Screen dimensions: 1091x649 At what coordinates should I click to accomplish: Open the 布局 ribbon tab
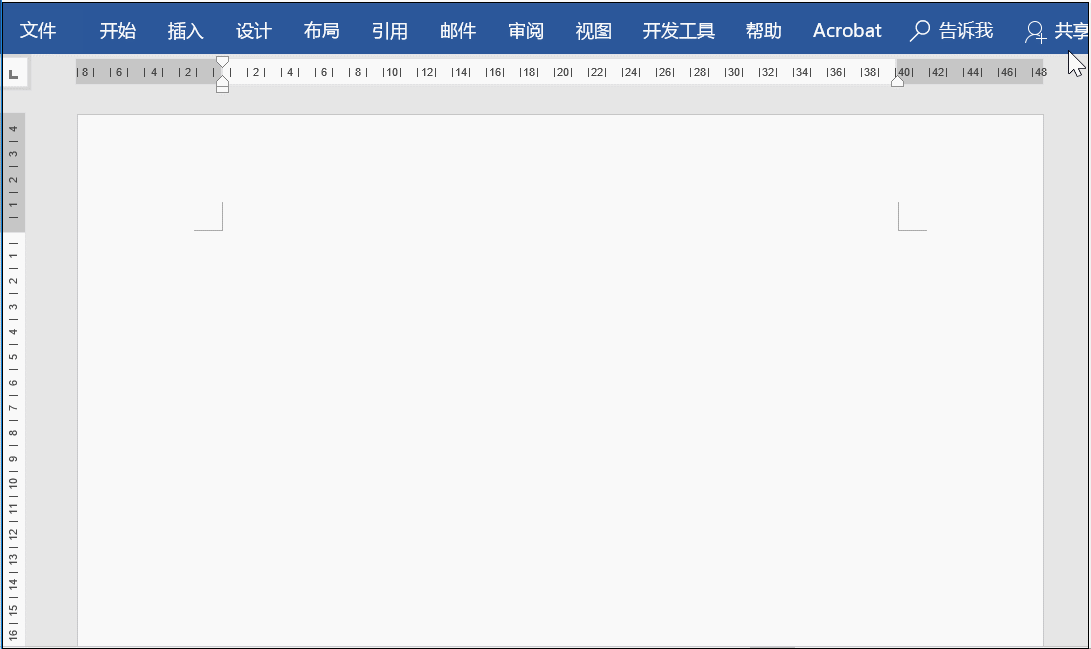pos(321,31)
